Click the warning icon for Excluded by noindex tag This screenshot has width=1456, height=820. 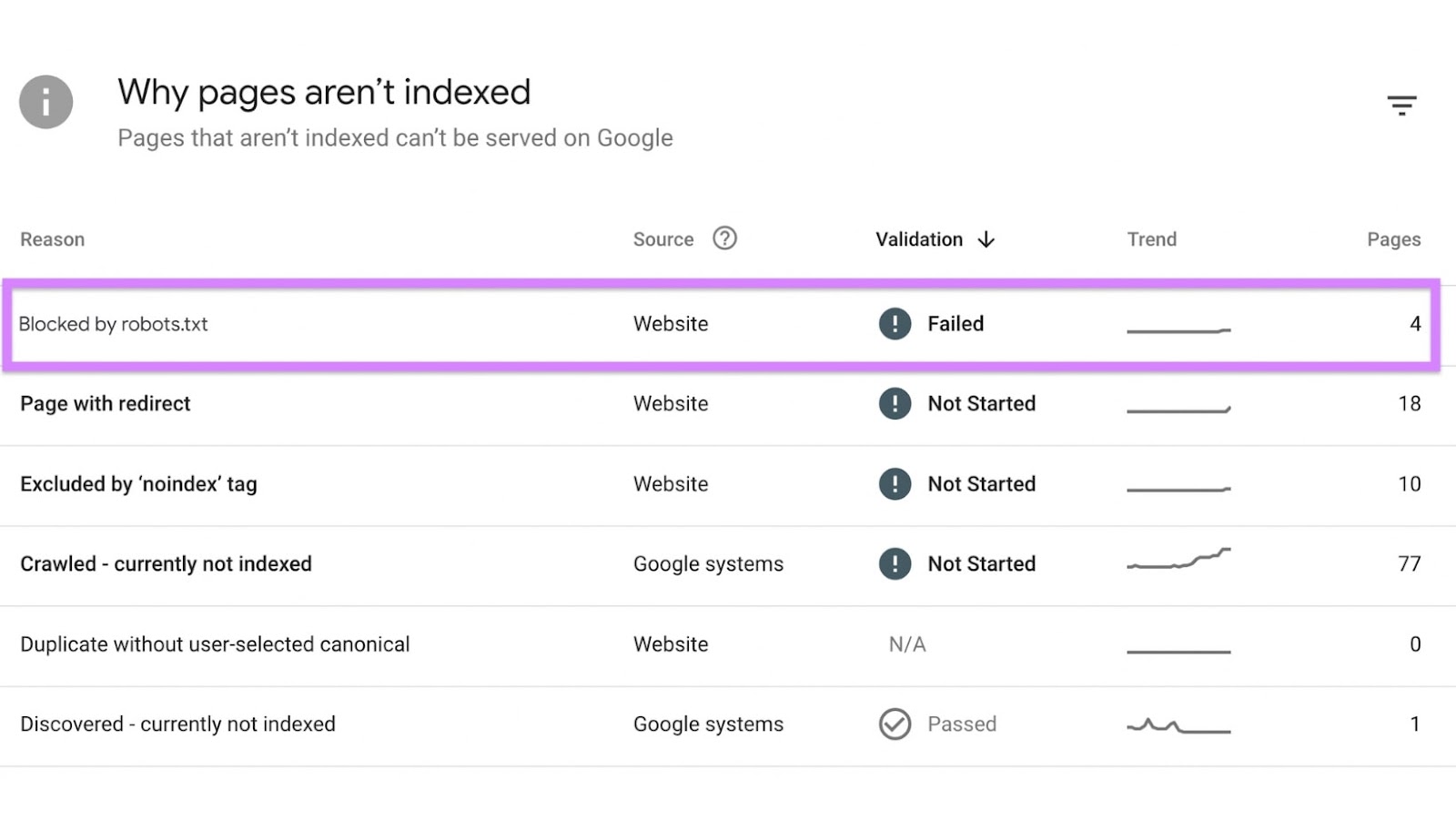[x=895, y=483]
